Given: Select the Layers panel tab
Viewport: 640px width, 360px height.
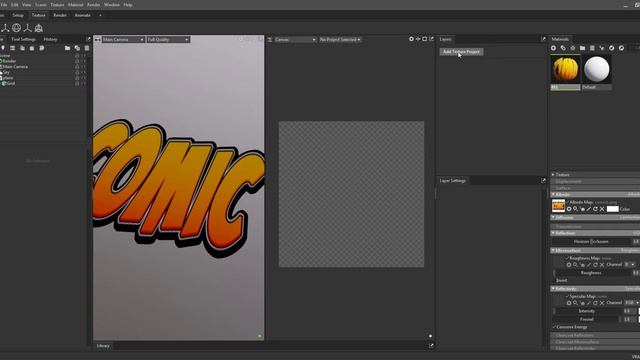Looking at the screenshot, I should (x=446, y=39).
